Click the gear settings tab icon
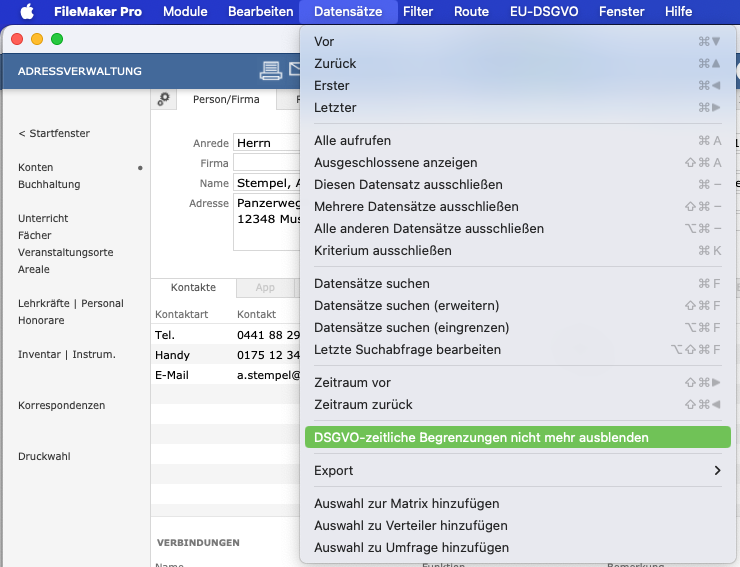The height and width of the screenshot is (567, 740). (163, 99)
